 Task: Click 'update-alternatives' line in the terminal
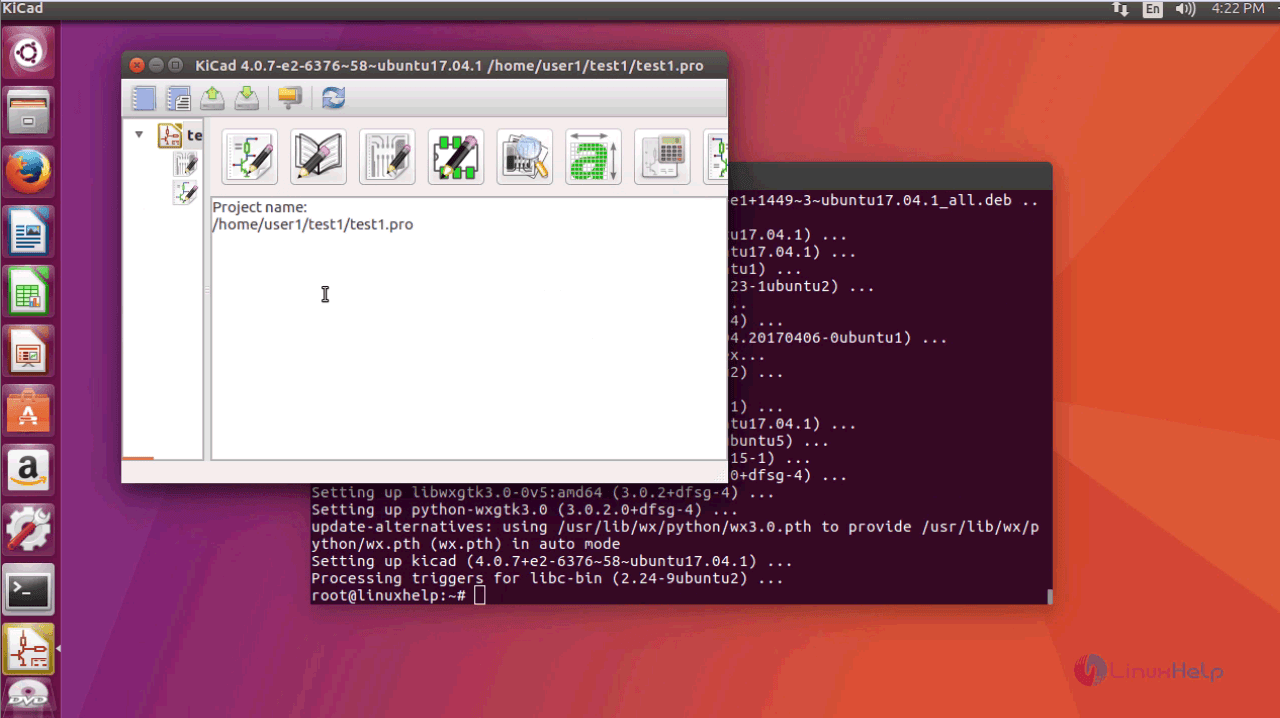tap(675, 535)
